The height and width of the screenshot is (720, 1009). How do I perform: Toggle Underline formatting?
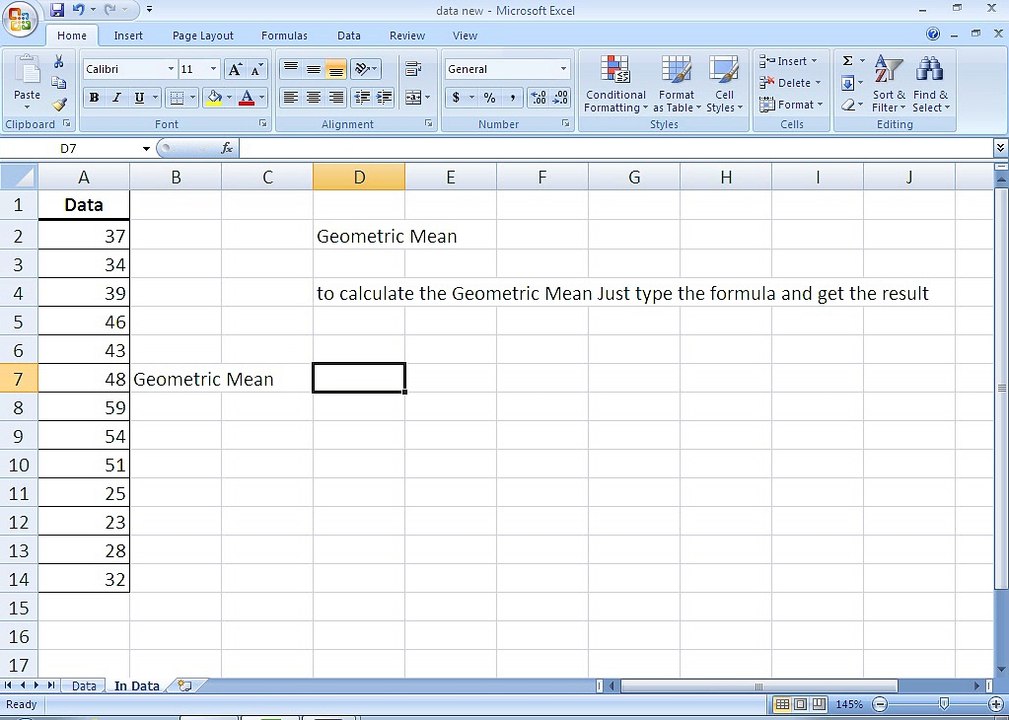(x=138, y=98)
